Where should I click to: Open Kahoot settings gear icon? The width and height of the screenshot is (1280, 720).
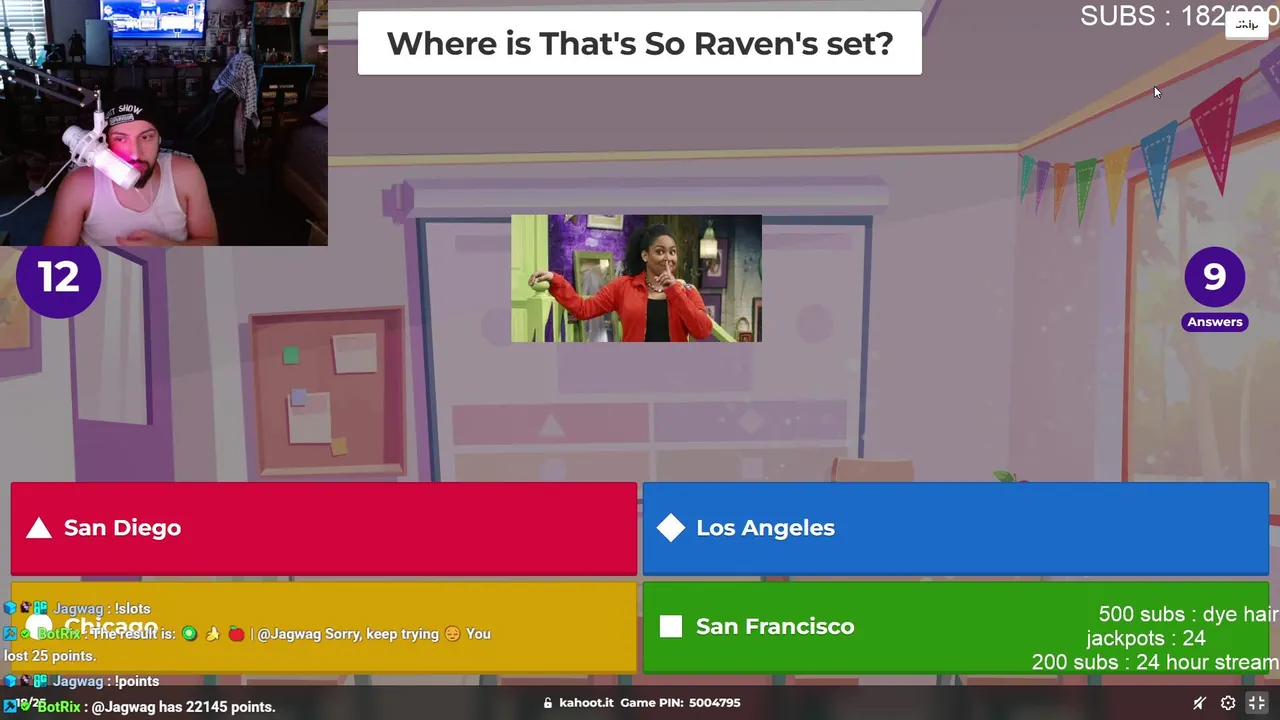click(x=1228, y=703)
